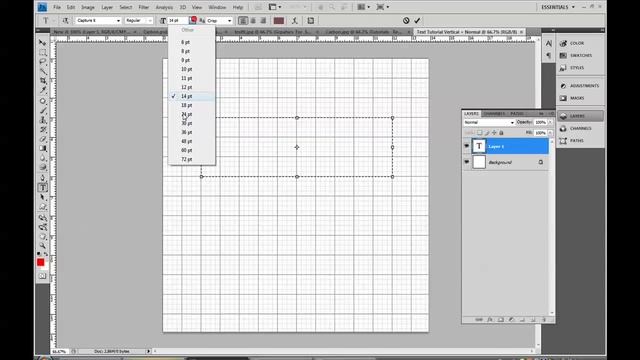The width and height of the screenshot is (640, 360).
Task: Enable right align text
Action: 263,20
